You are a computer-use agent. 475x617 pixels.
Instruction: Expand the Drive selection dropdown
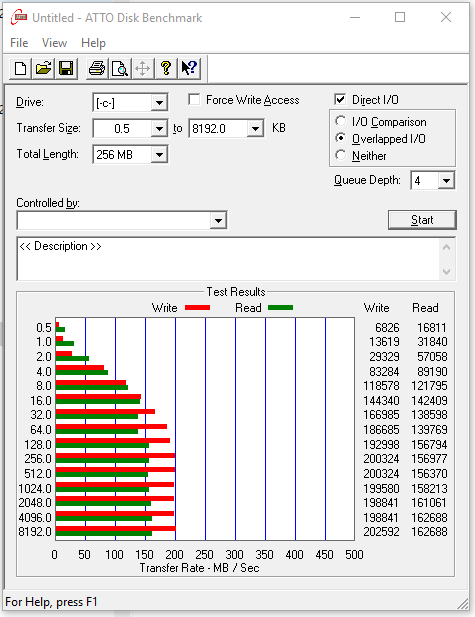[x=159, y=103]
